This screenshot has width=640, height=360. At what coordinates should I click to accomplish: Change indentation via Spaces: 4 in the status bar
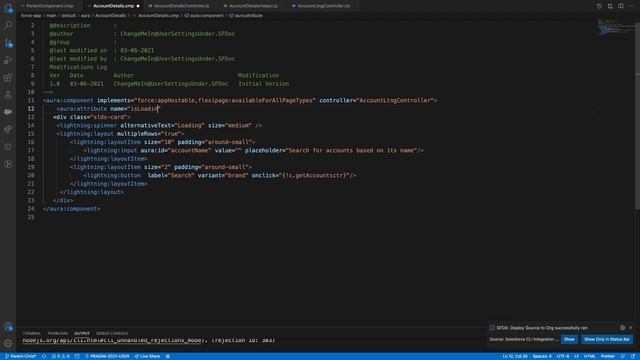pos(542,356)
